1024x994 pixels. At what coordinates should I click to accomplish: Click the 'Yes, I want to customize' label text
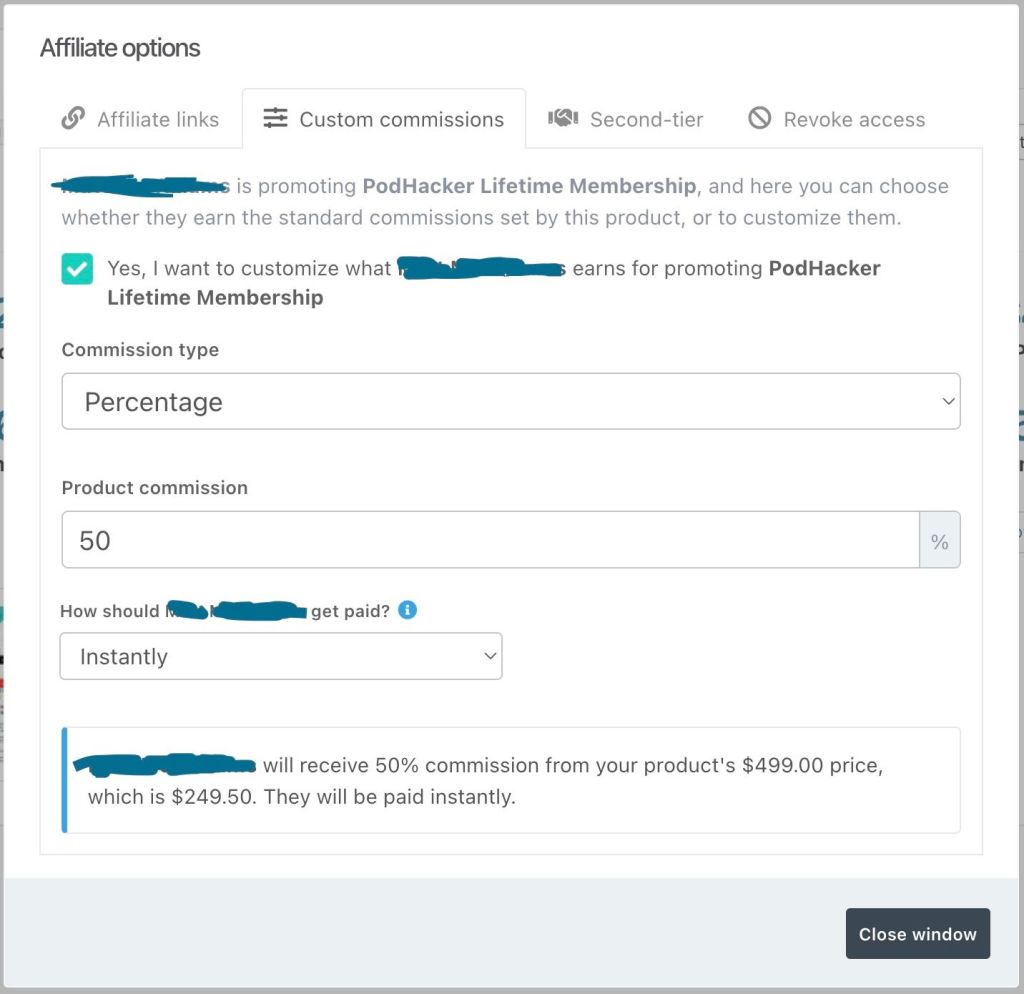click(250, 269)
